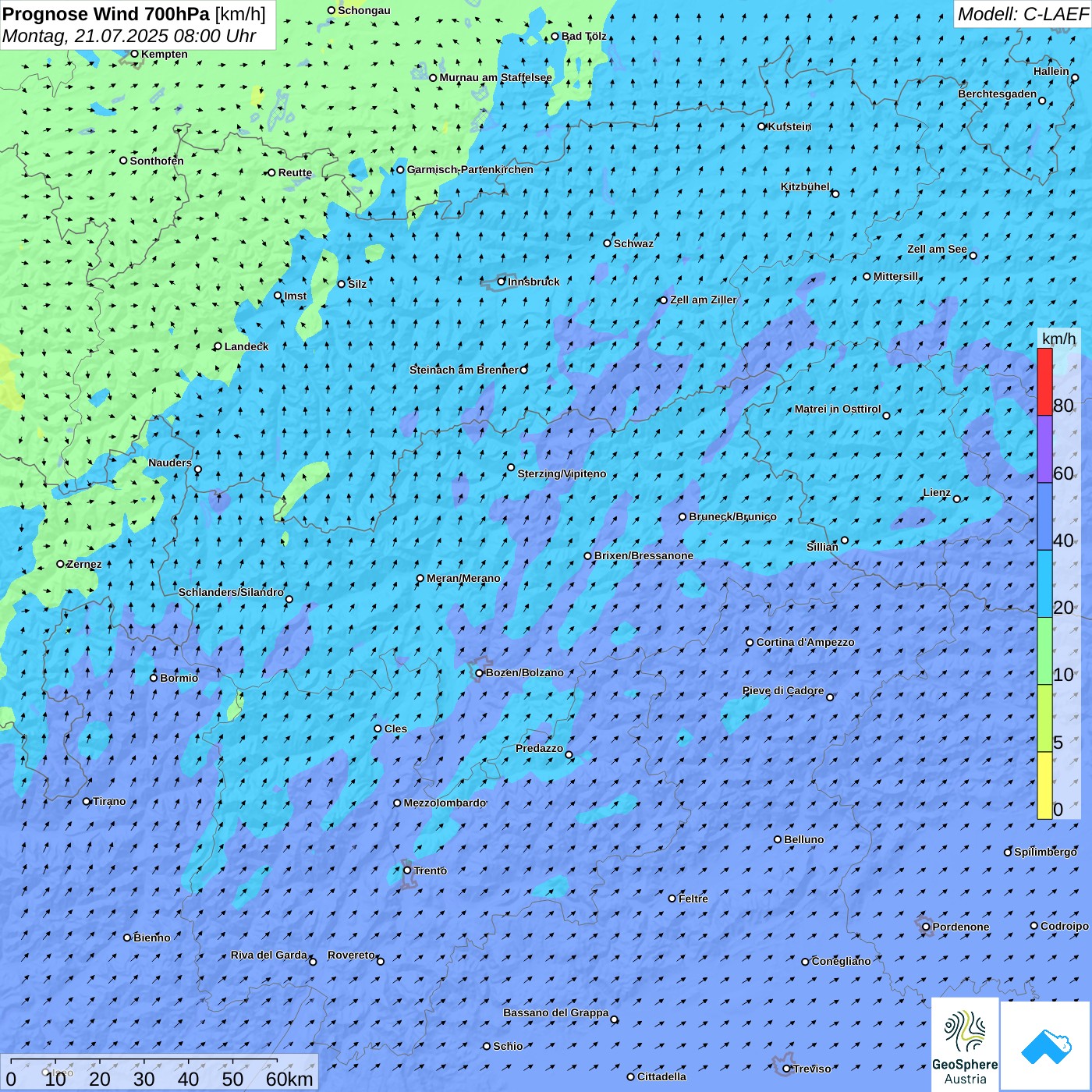Click the 'Predazzo' label

tap(539, 748)
